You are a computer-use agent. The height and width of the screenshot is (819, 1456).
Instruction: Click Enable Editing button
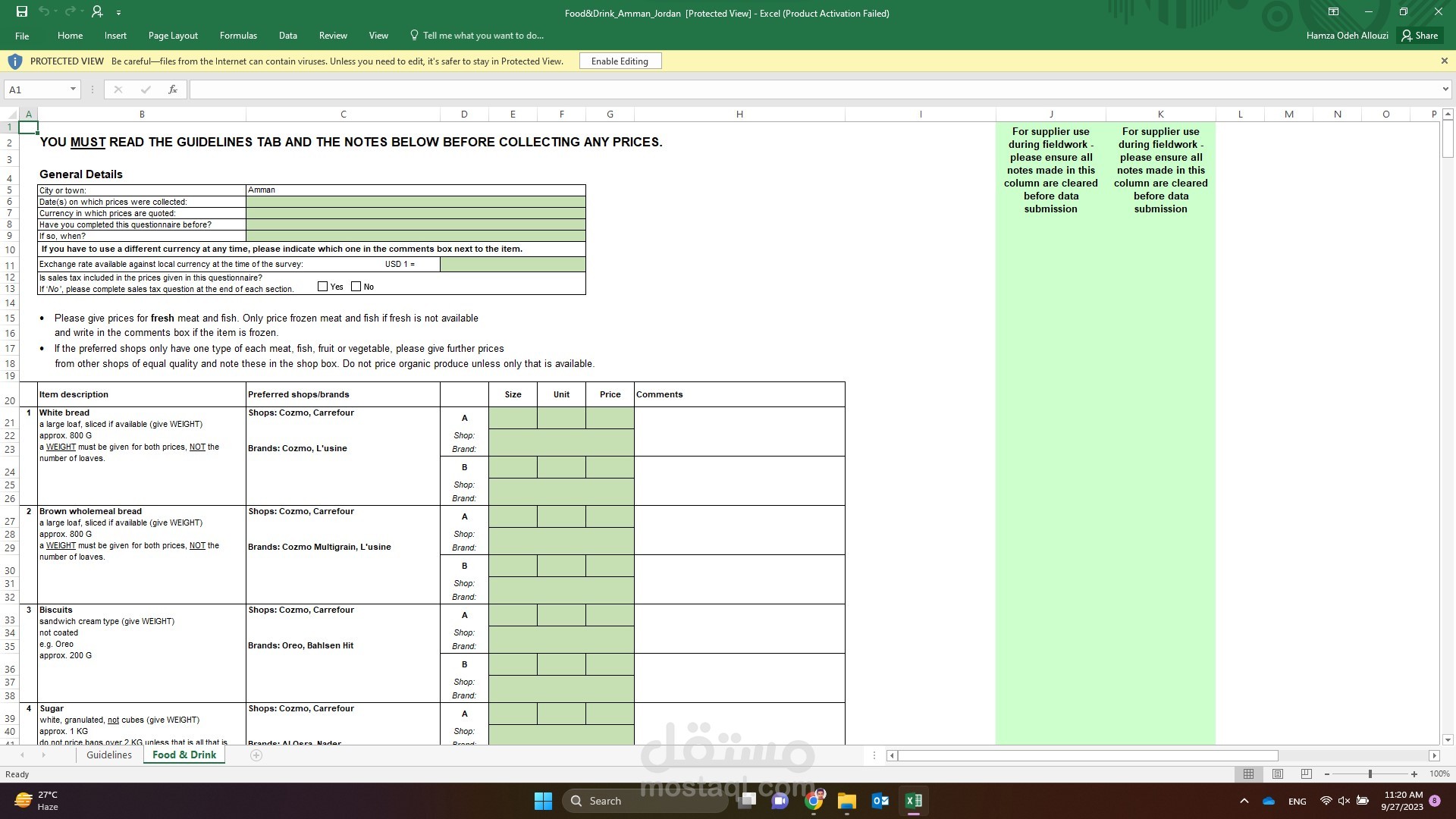[620, 61]
